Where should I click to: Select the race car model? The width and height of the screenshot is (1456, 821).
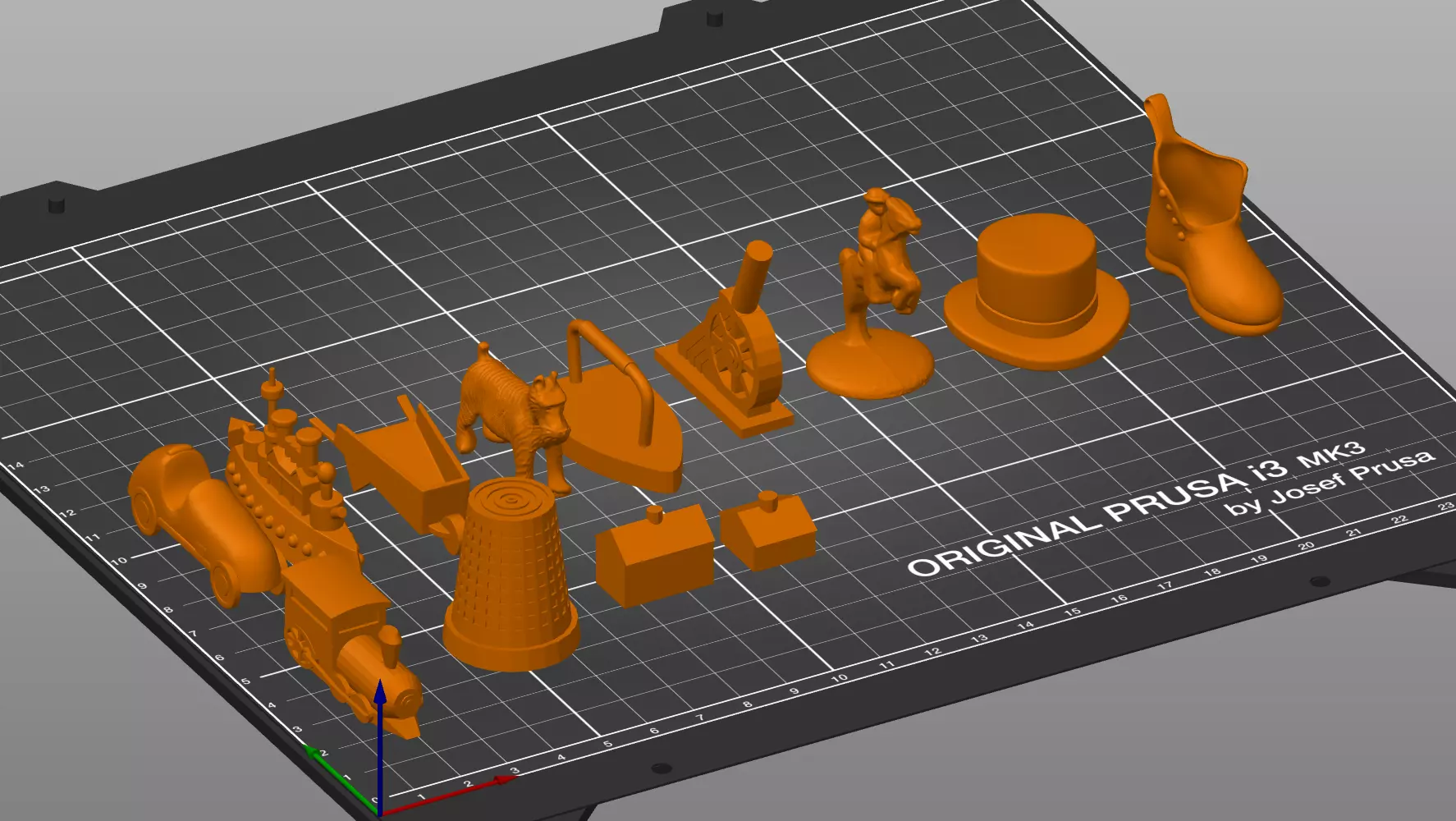pos(205,525)
